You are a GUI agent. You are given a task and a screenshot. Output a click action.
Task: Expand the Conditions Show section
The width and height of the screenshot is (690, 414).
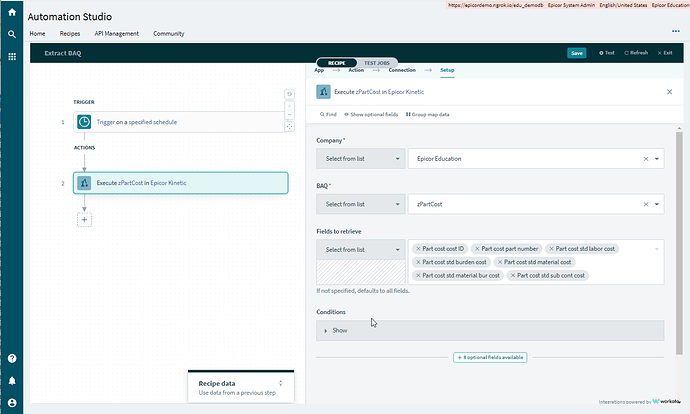[x=490, y=330]
